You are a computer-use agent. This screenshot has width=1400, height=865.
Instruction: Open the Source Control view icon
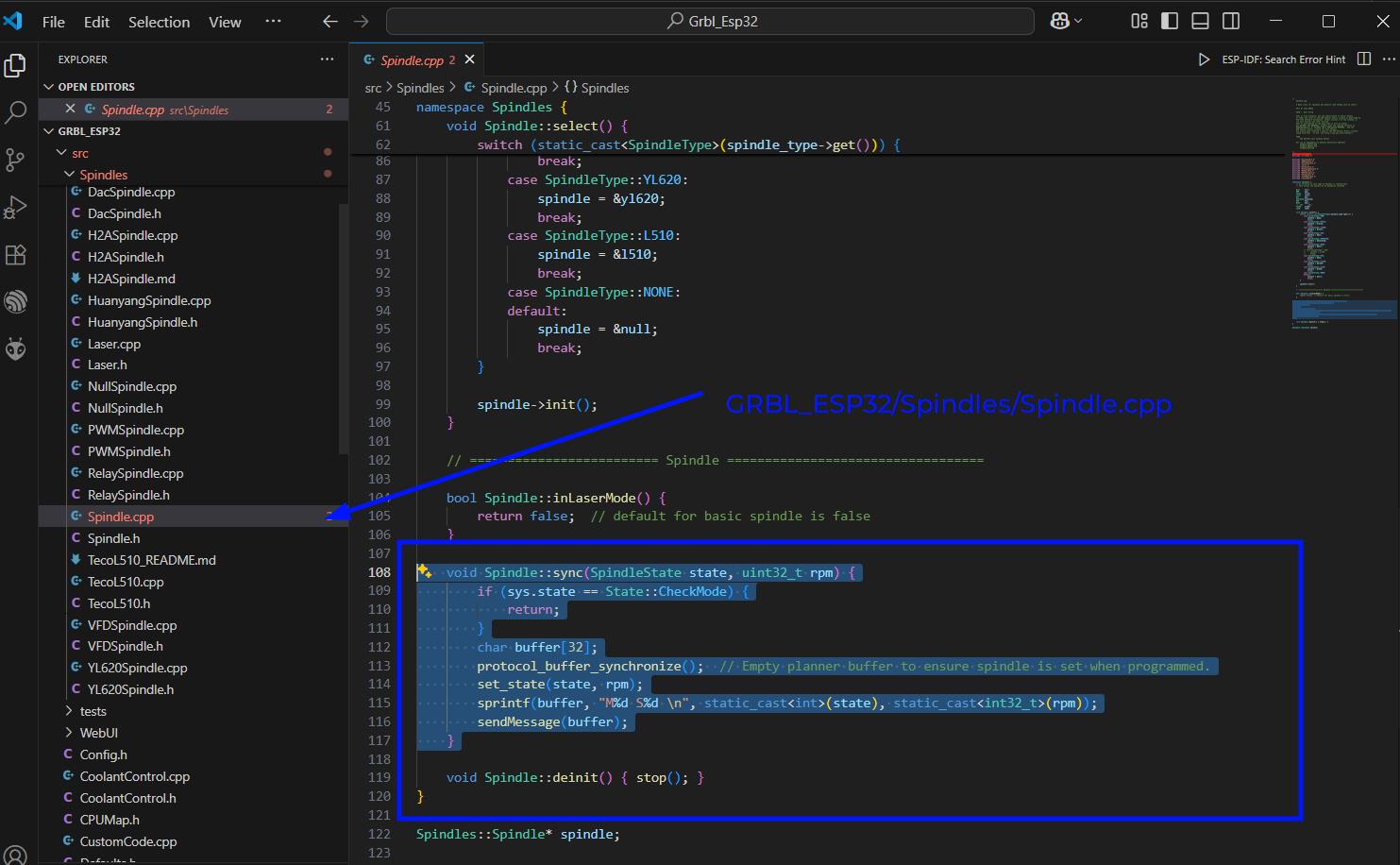(x=15, y=160)
